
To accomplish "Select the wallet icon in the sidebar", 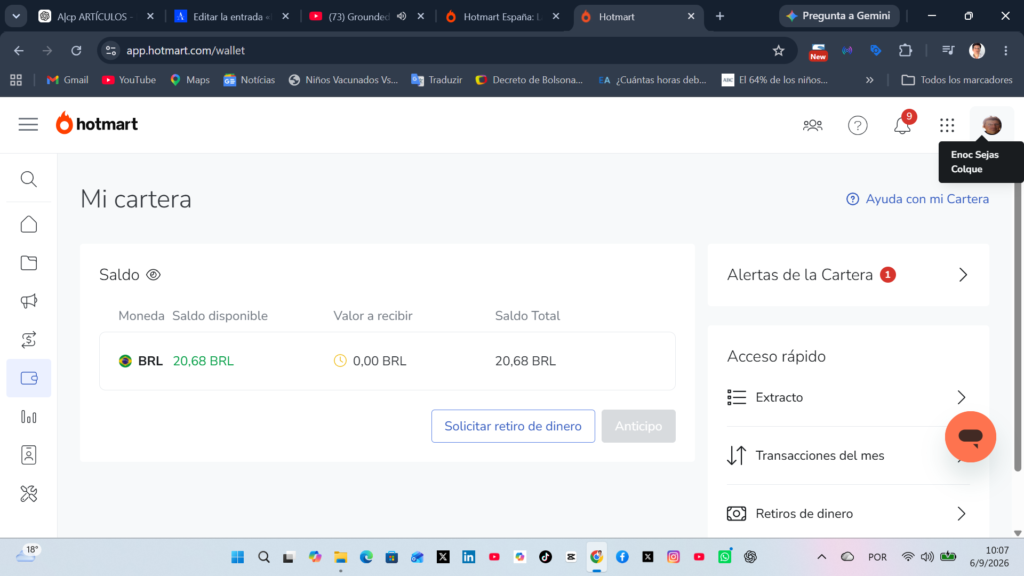I will pos(29,378).
